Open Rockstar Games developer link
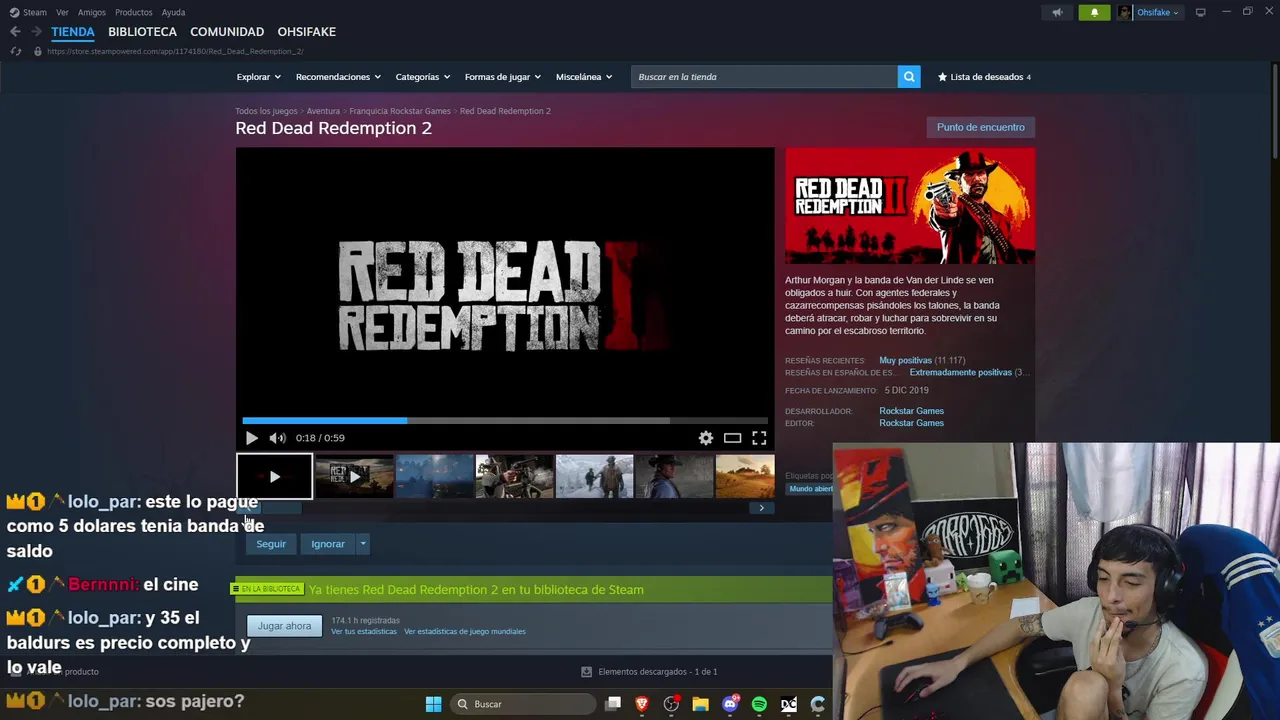1280x720 pixels. pos(911,411)
